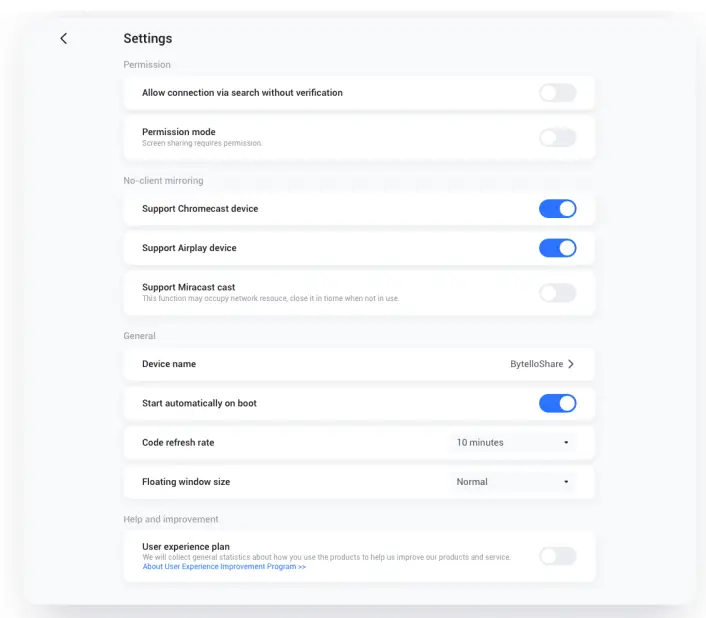This screenshot has width=706, height=618.
Task: Click the Permission mode row label
Action: pyautogui.click(x=179, y=132)
